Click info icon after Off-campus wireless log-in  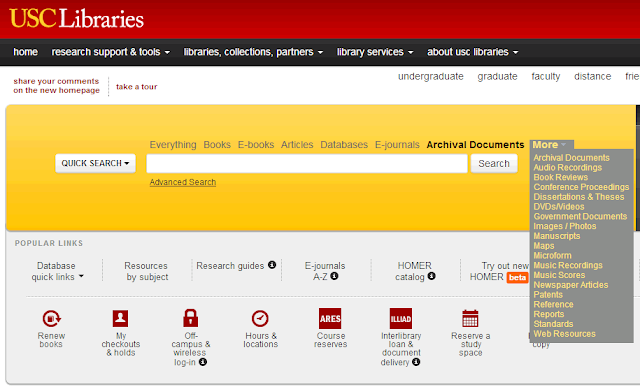coord(203,362)
